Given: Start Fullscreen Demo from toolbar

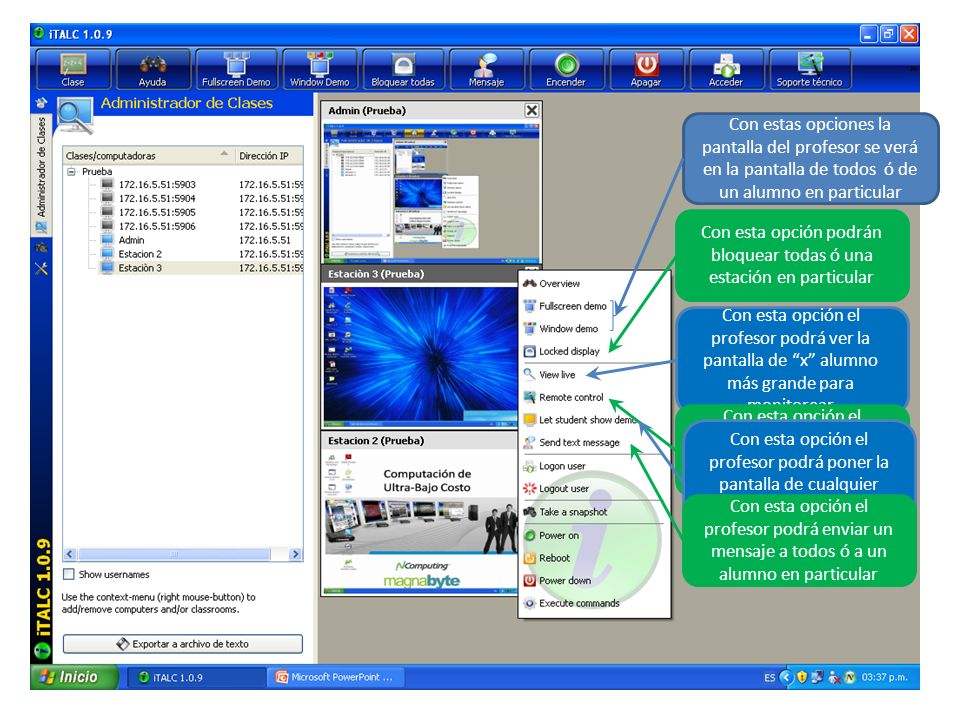Looking at the screenshot, I should (x=236, y=70).
